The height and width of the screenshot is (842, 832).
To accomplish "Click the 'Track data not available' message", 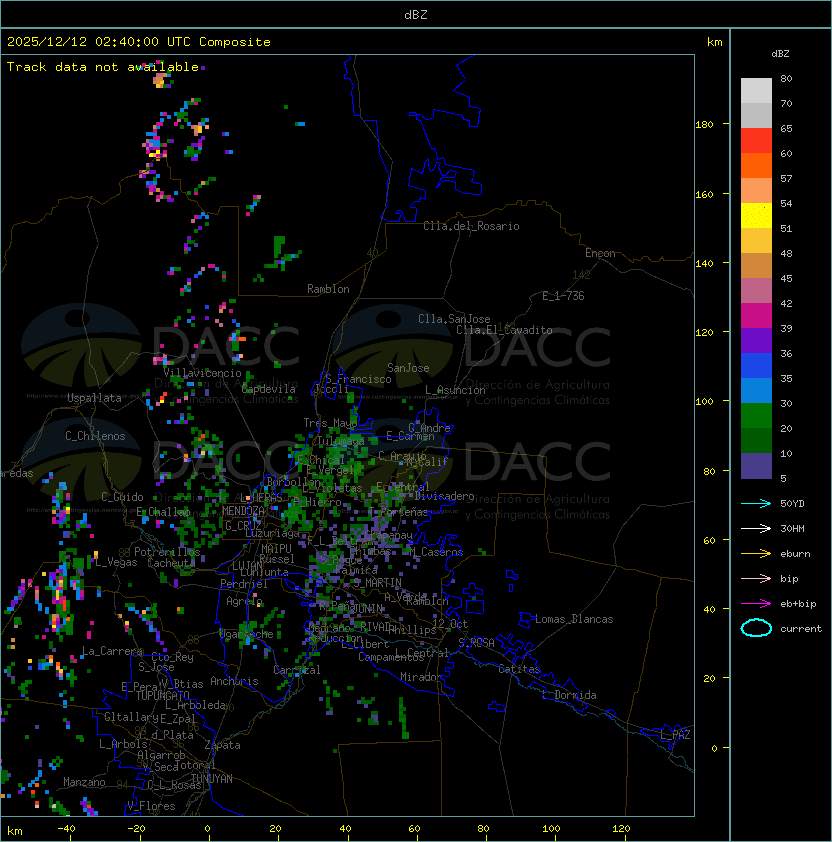I will [103, 67].
